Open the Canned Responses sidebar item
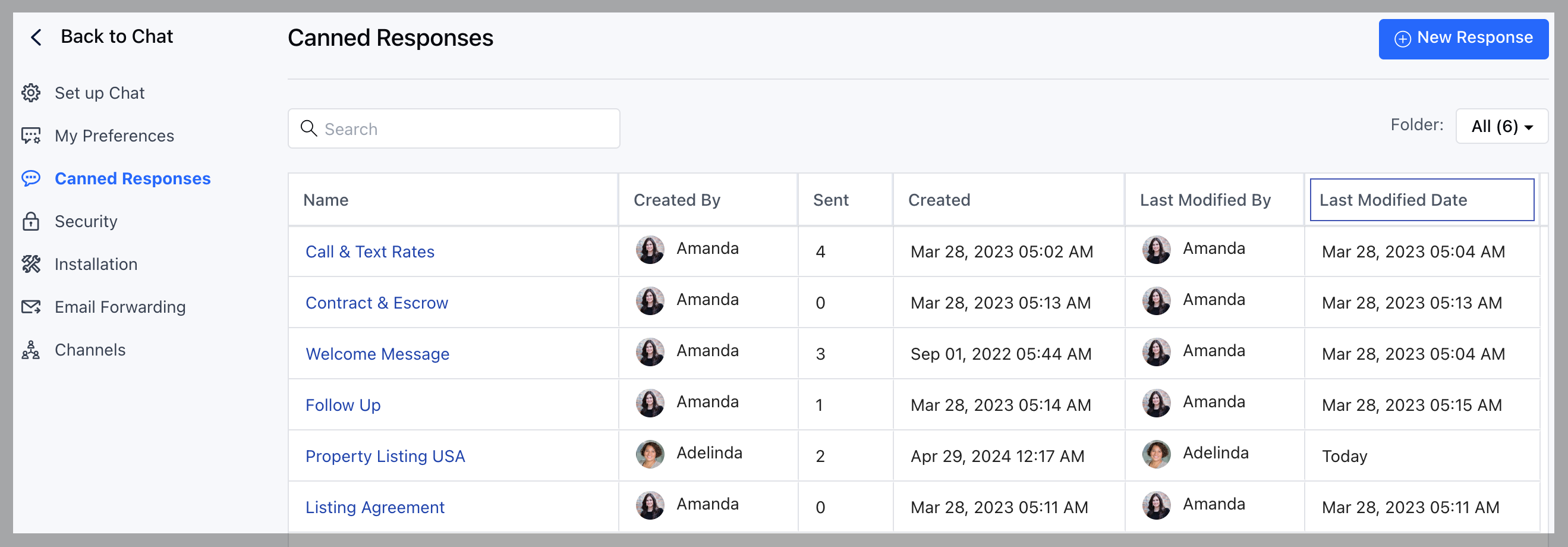This screenshot has width=1568, height=547. click(x=132, y=178)
